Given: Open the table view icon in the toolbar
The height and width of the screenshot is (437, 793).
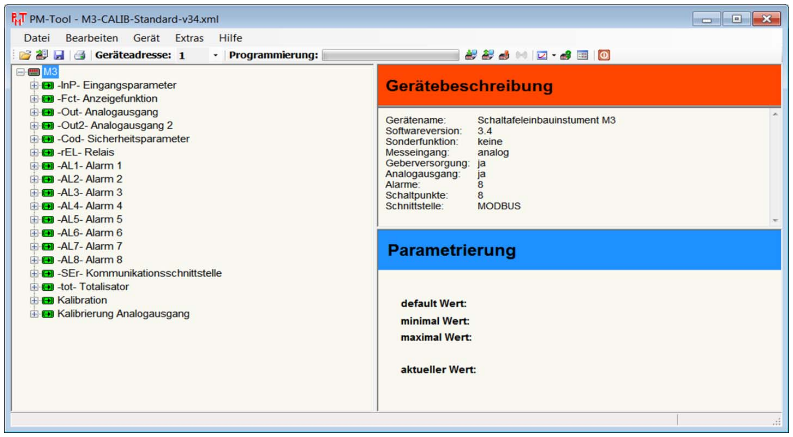Looking at the screenshot, I should [583, 55].
